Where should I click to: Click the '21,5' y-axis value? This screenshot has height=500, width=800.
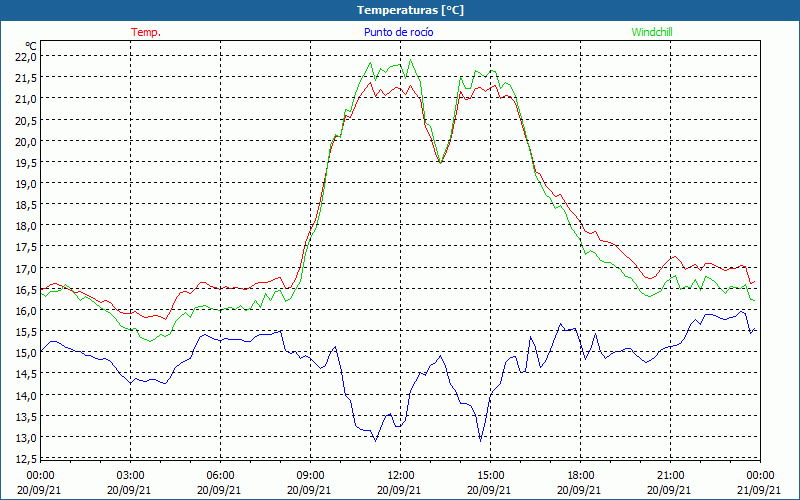(25, 78)
